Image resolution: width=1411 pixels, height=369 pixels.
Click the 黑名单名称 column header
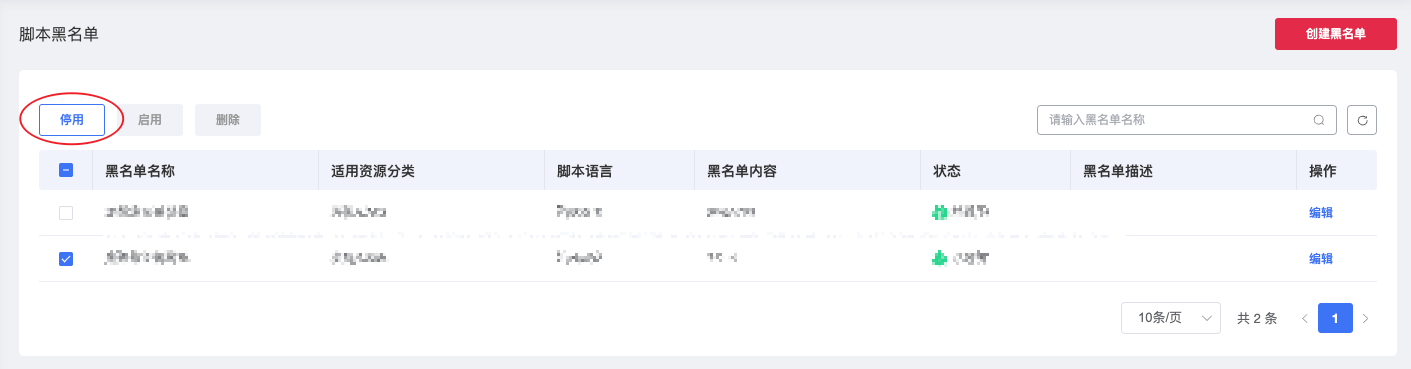pyautogui.click(x=140, y=170)
